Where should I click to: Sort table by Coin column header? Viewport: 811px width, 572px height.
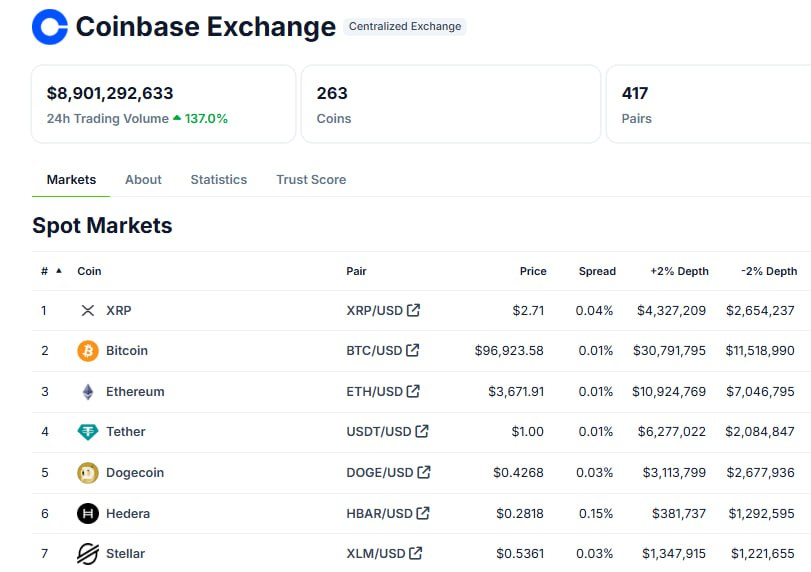89,271
